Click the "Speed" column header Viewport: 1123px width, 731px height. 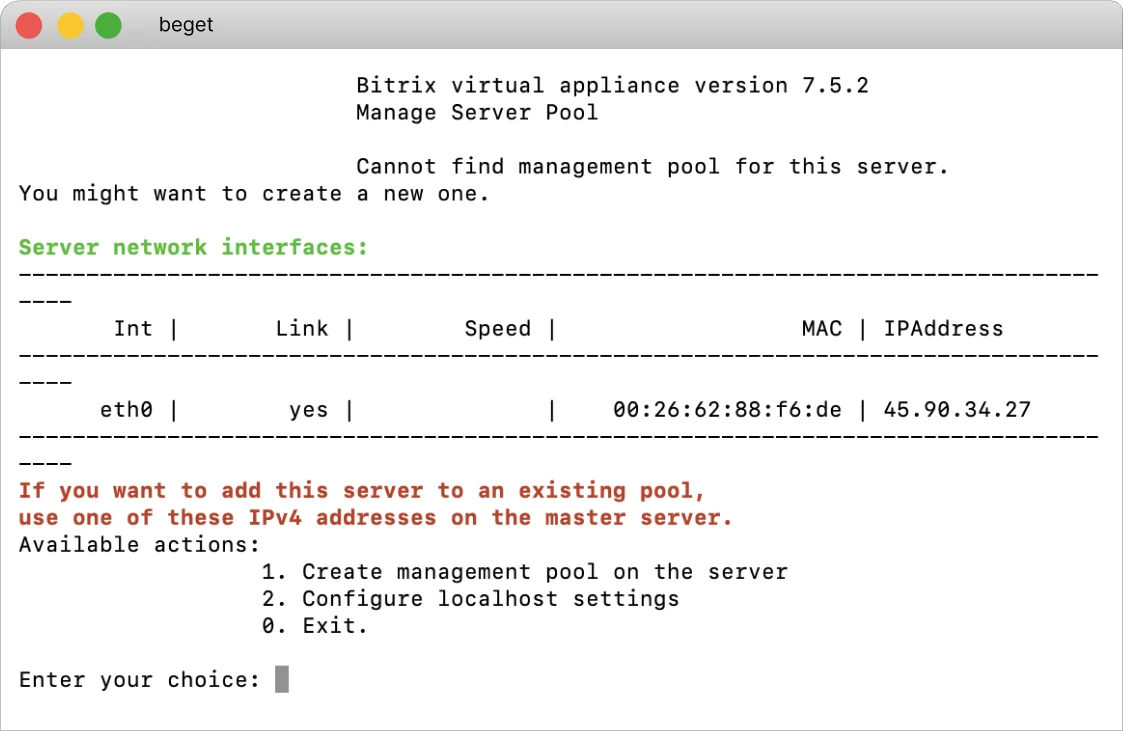coord(497,328)
